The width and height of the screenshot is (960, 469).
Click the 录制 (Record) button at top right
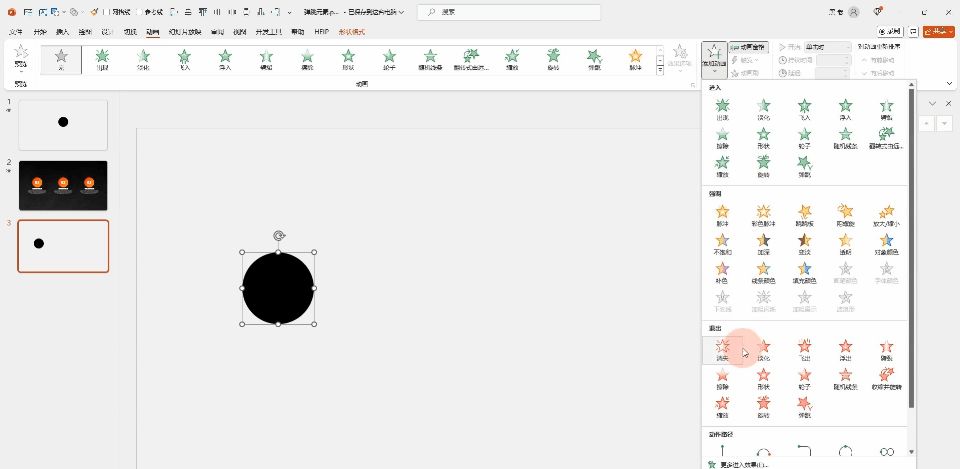[891, 31]
